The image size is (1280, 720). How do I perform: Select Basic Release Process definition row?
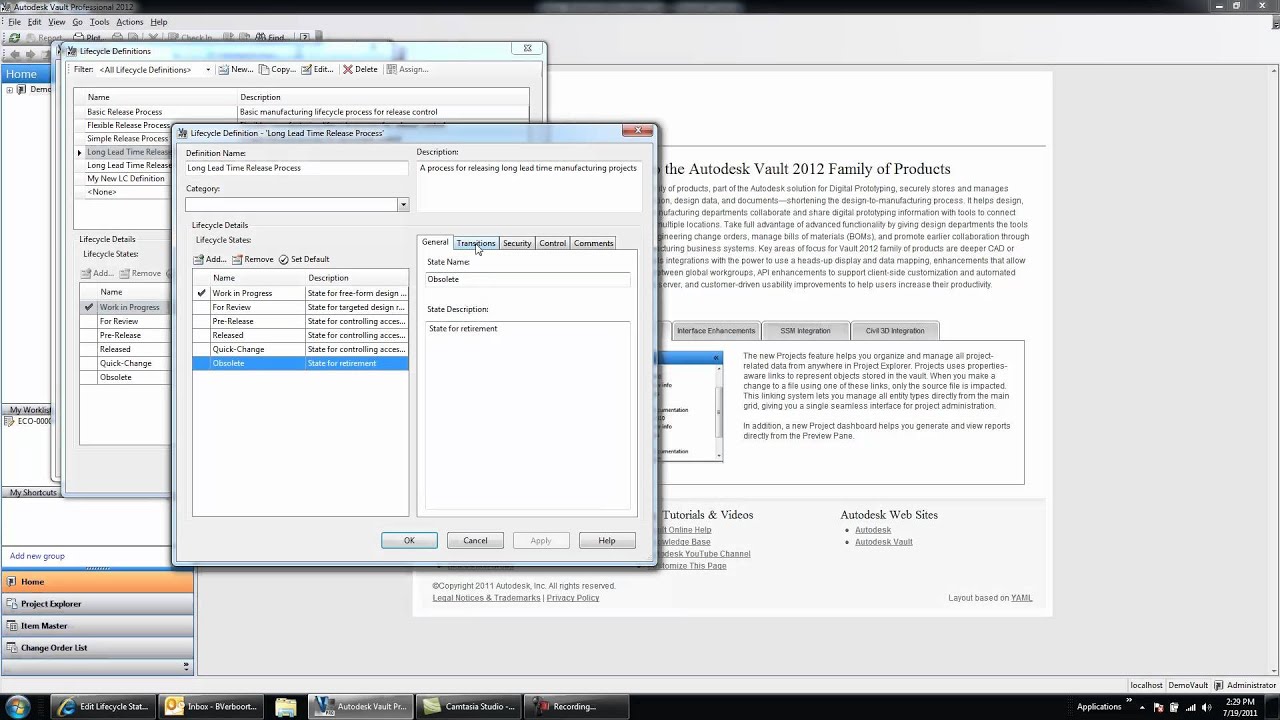[x=301, y=112]
